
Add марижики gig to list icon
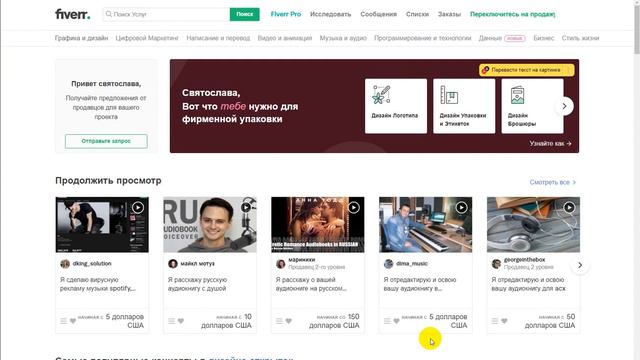click(279, 321)
